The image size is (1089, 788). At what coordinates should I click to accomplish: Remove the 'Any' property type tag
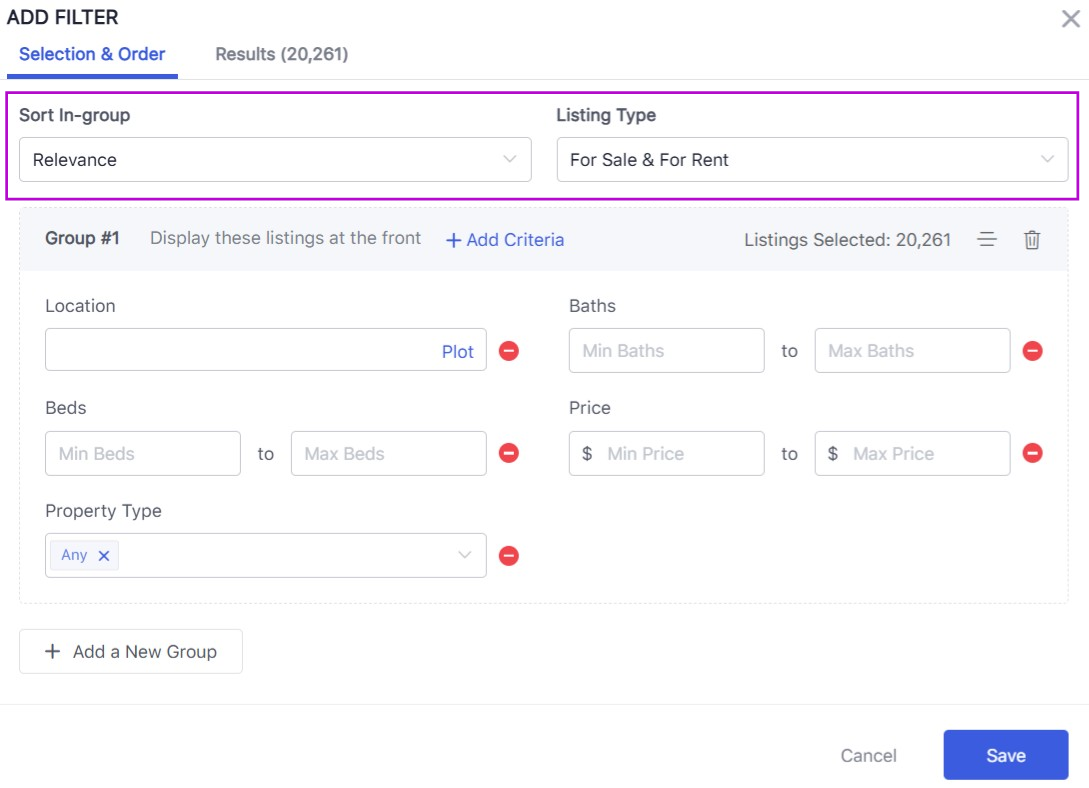coord(104,556)
